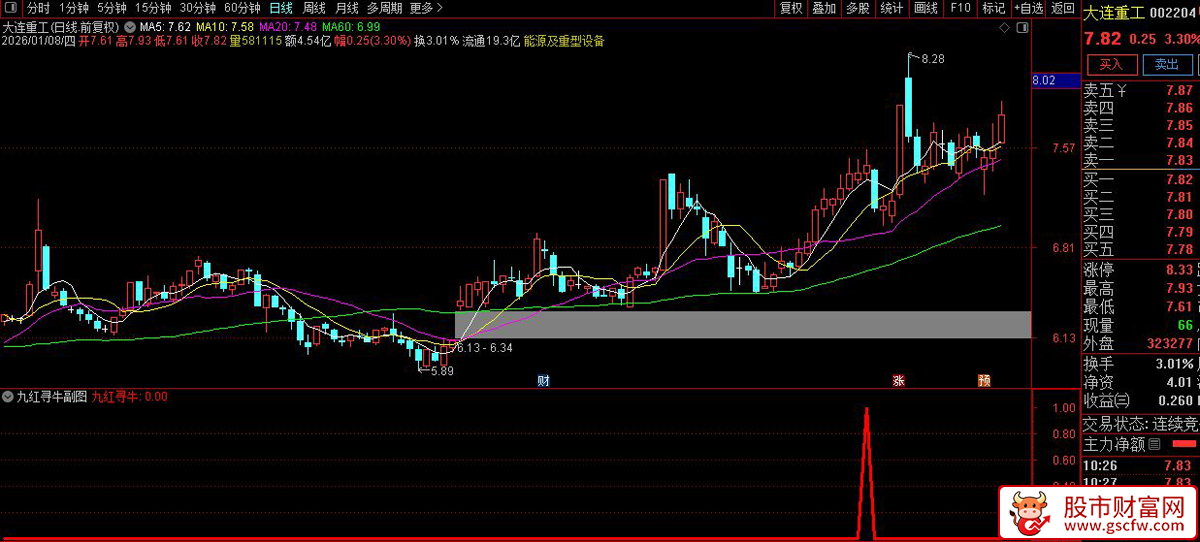Click the panel layout icon beside 分时
This screenshot has width=1200, height=542.
tap(11, 8)
